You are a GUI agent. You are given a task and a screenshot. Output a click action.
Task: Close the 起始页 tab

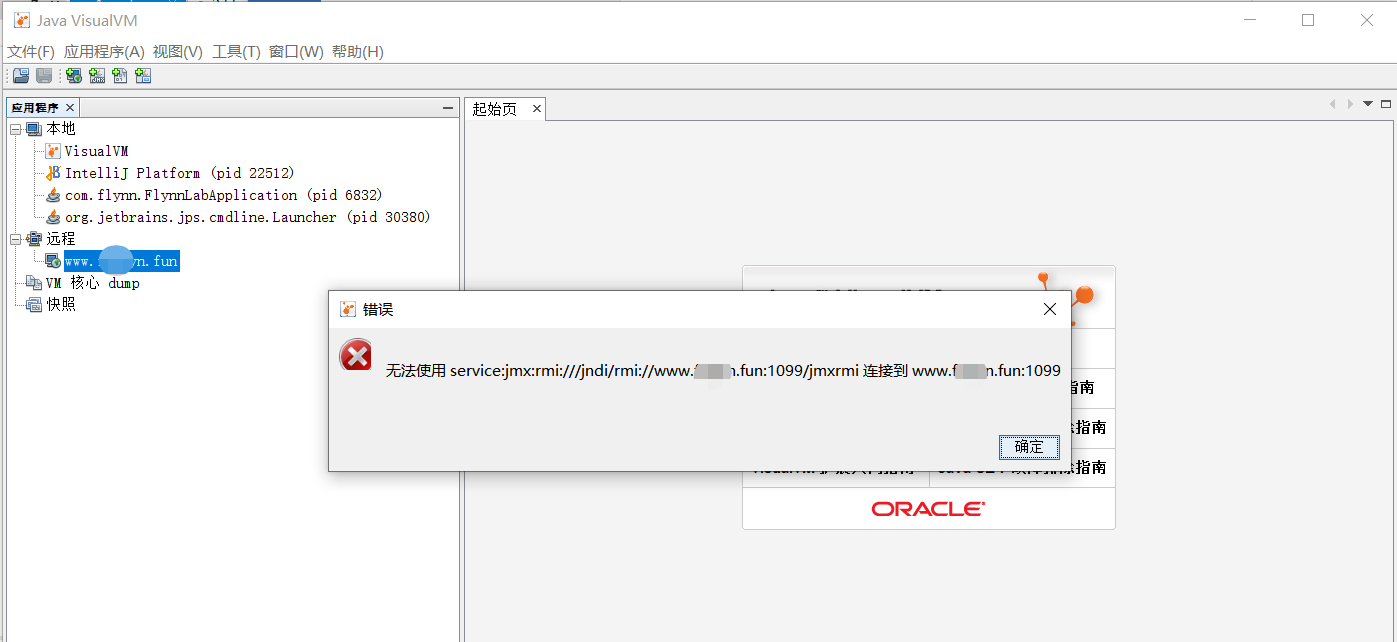pos(536,109)
